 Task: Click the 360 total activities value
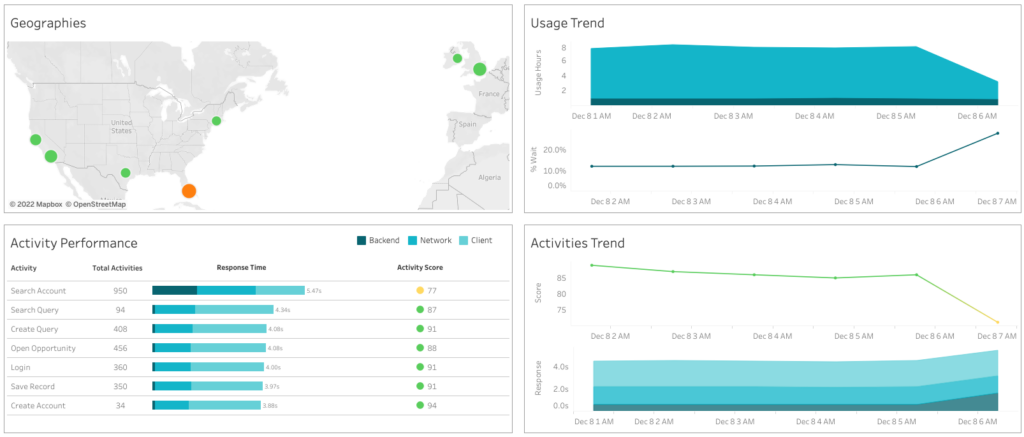click(120, 368)
